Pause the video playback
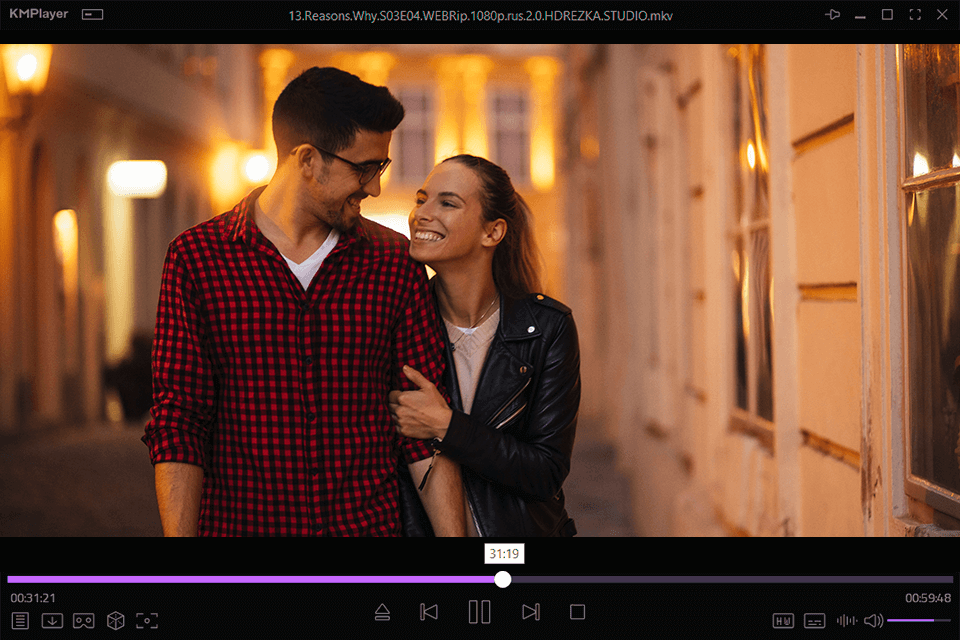This screenshot has width=960, height=640. pyautogui.click(x=479, y=611)
